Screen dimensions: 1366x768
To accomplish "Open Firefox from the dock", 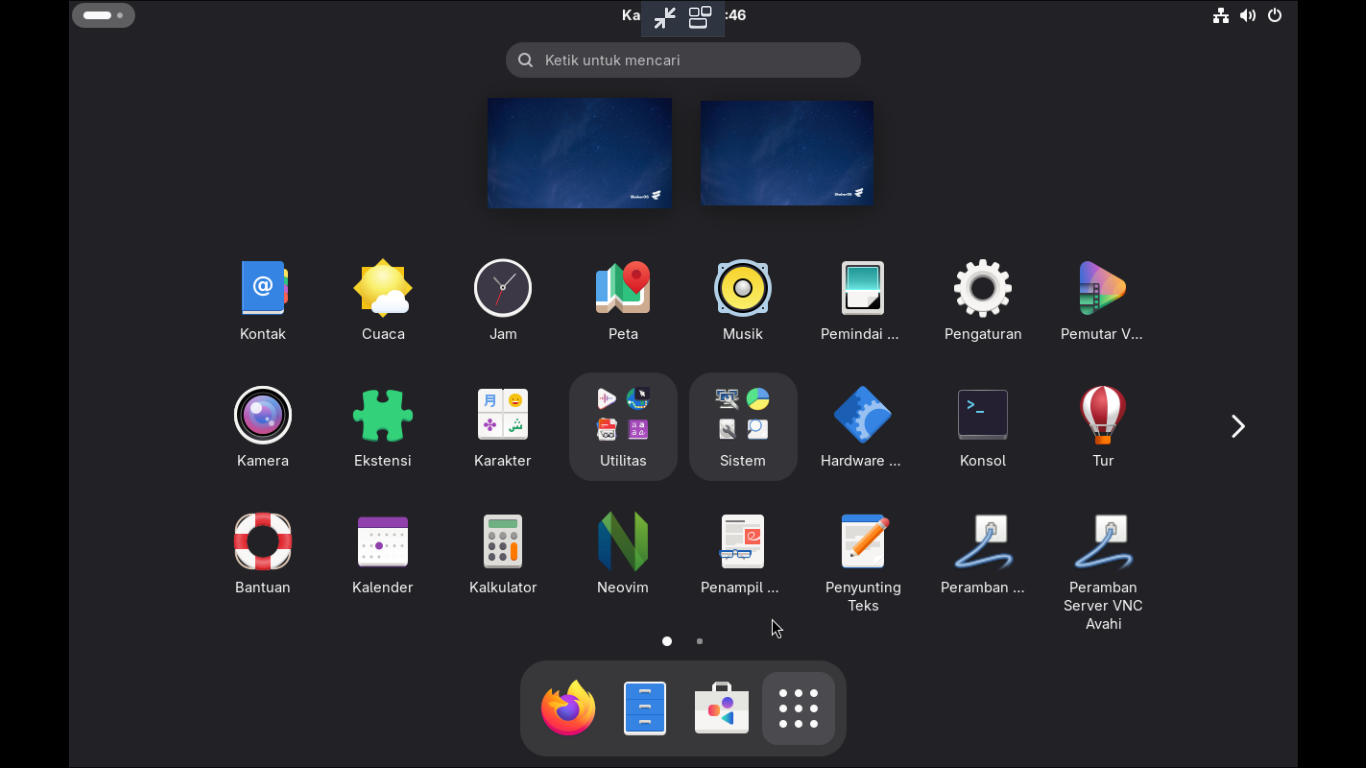I will click(x=568, y=708).
